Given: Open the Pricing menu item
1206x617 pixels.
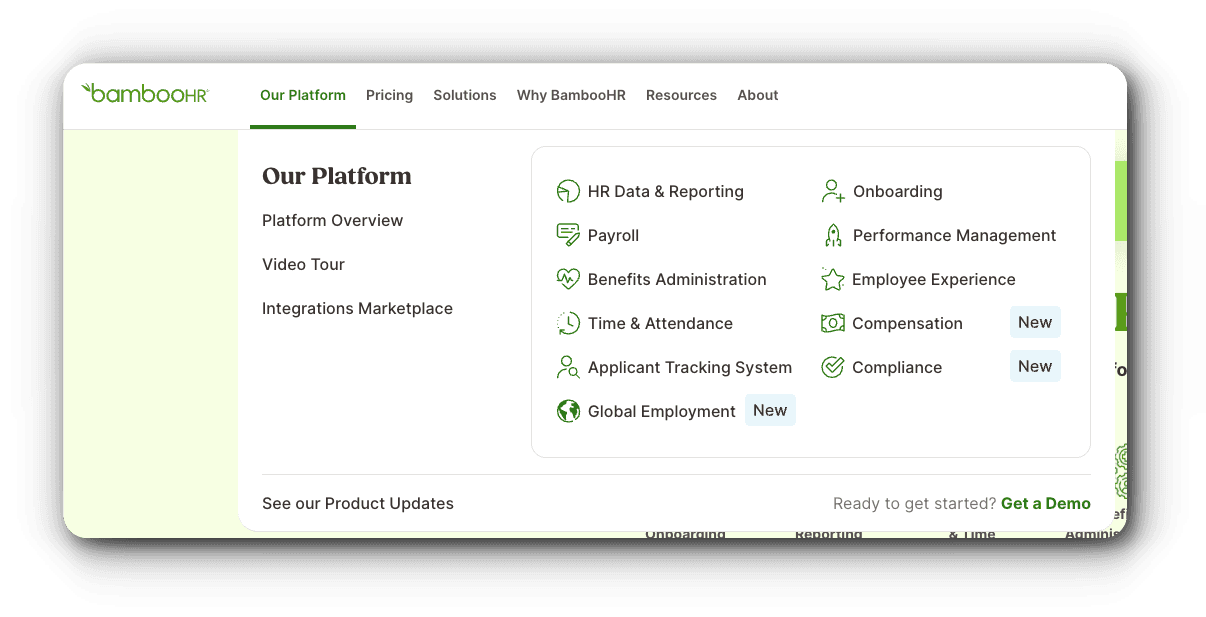Looking at the screenshot, I should [x=389, y=95].
